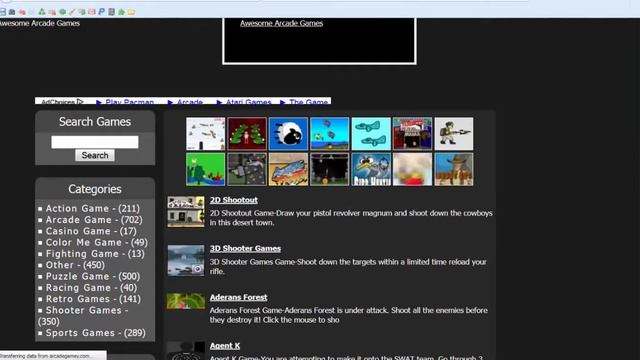Image resolution: width=640 pixels, height=360 pixels.
Task: Select the Color Me Game (49) category
Action: tap(97, 242)
